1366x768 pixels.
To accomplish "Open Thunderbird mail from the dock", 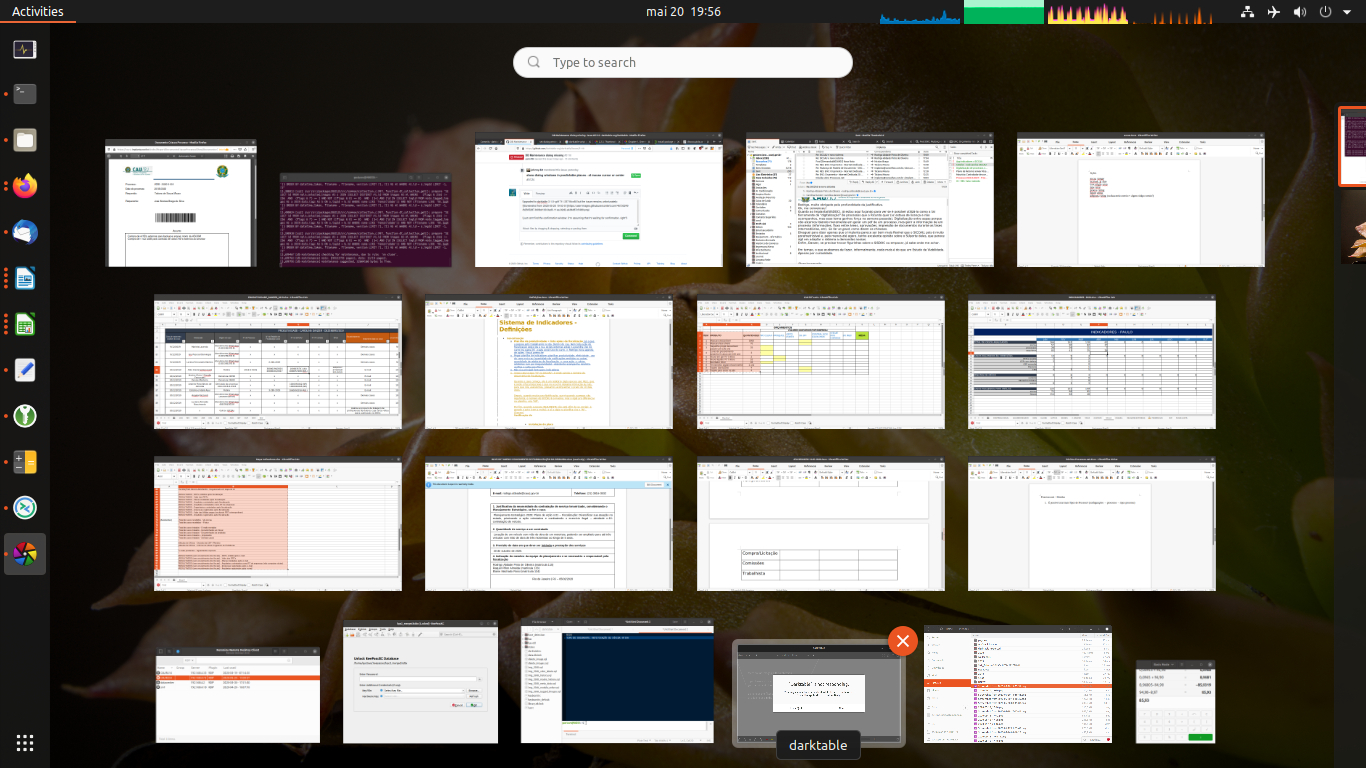I will 25,232.
